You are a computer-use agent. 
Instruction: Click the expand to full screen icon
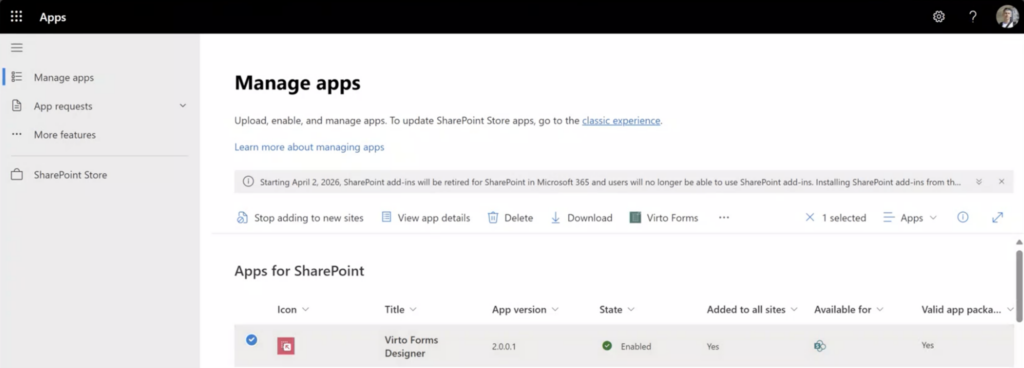pyautogui.click(x=997, y=217)
